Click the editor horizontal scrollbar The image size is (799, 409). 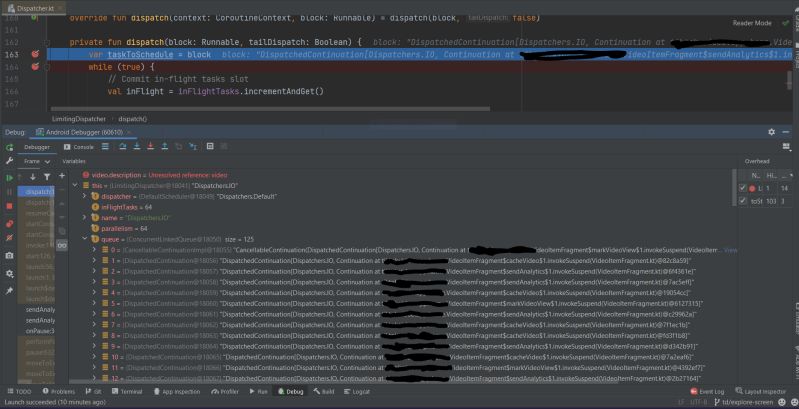click(x=270, y=108)
